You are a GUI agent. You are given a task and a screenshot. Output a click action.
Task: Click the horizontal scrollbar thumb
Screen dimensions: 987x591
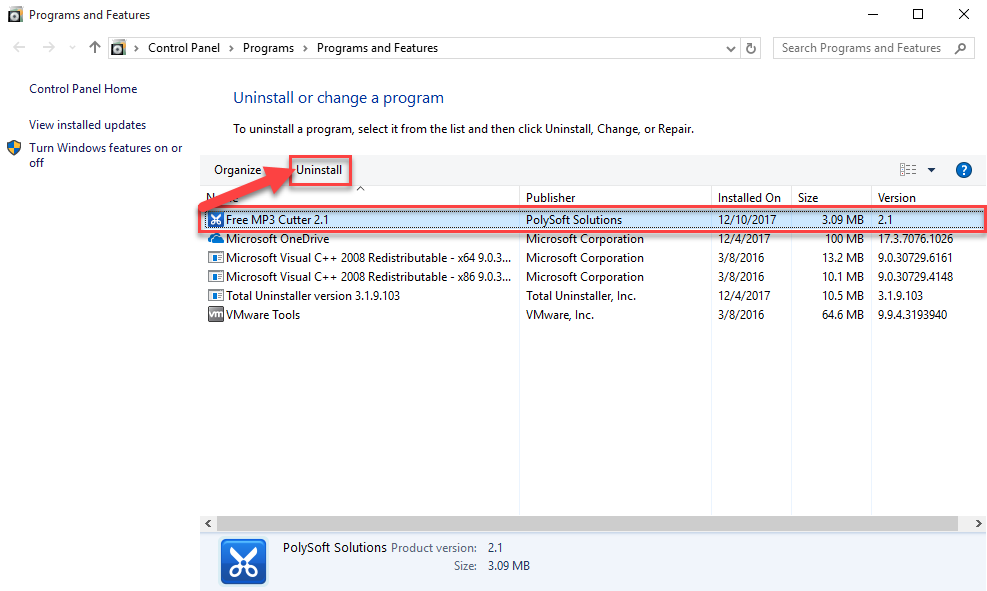point(587,523)
